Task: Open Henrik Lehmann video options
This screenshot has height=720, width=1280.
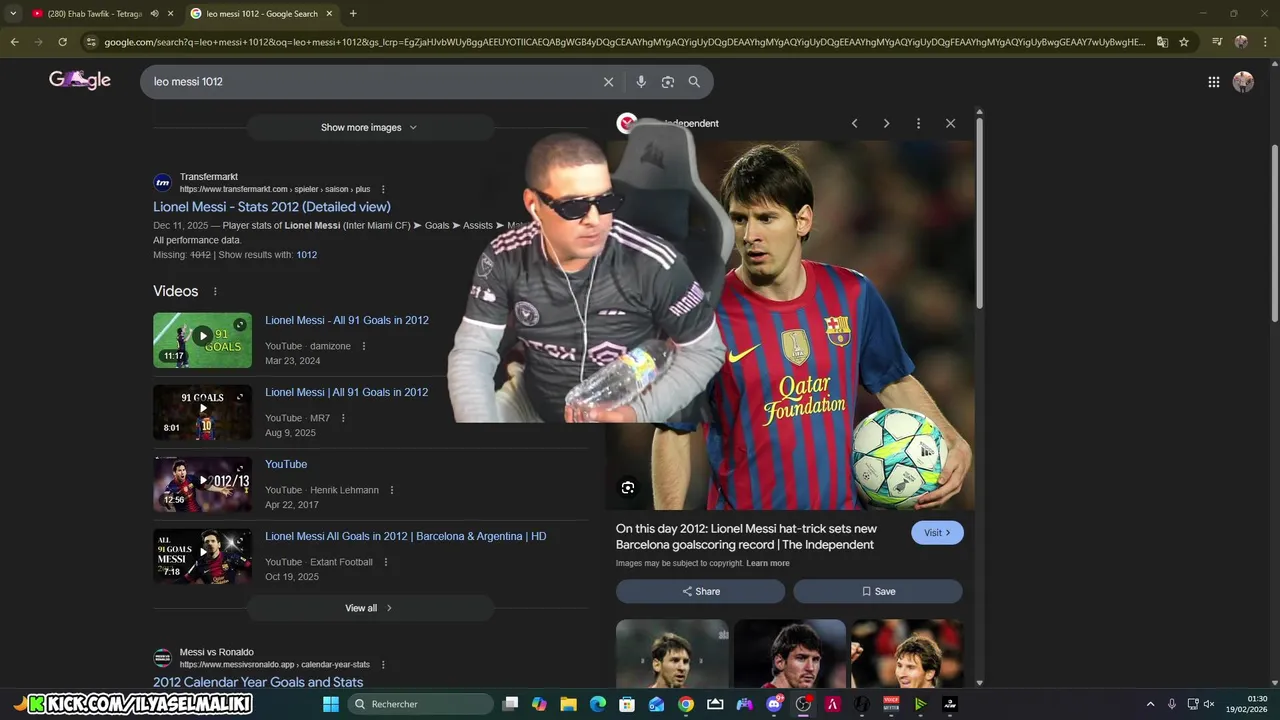Action: pos(392,490)
